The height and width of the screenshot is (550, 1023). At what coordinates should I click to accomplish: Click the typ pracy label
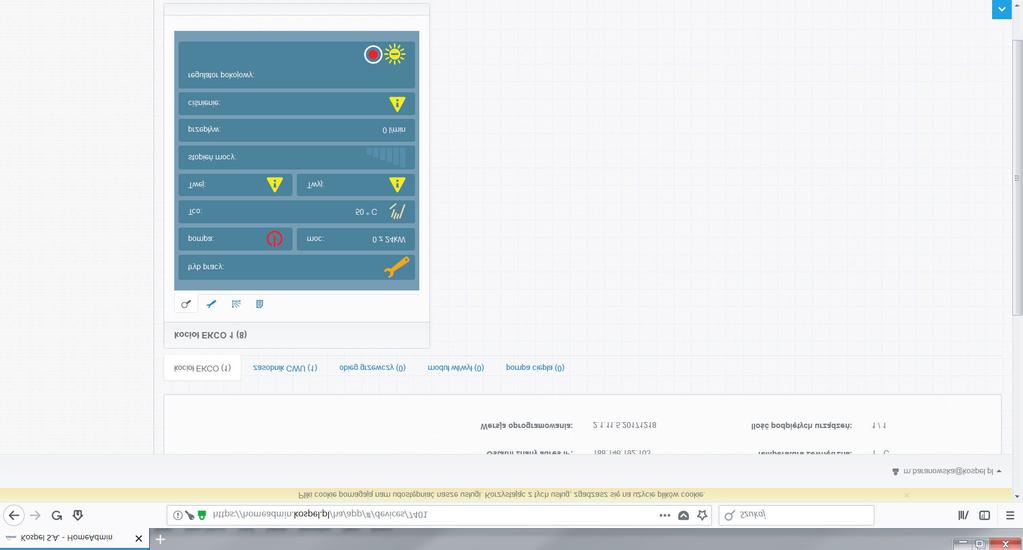(x=206, y=267)
